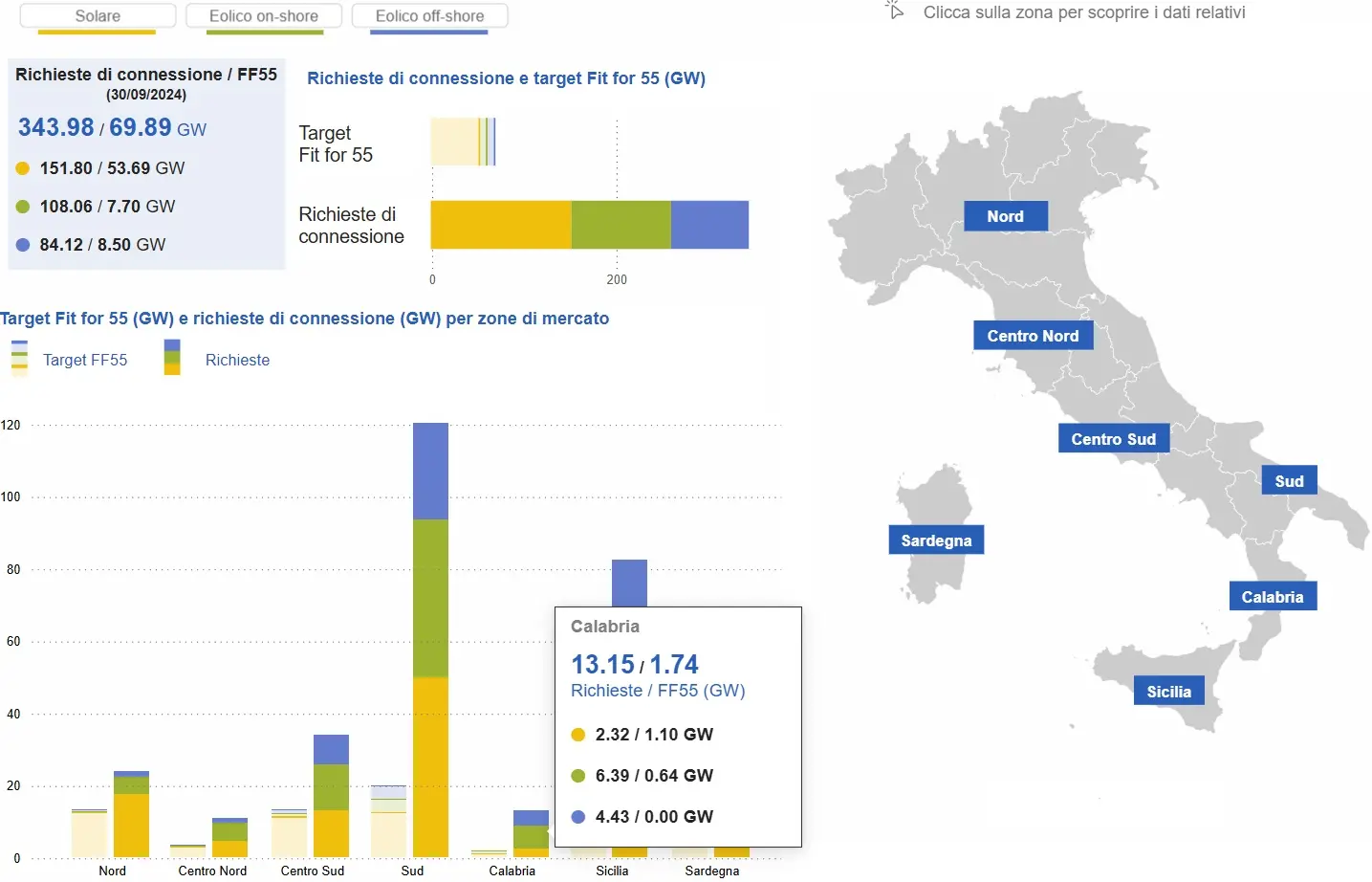Select the Sud zone label on map

click(1289, 481)
